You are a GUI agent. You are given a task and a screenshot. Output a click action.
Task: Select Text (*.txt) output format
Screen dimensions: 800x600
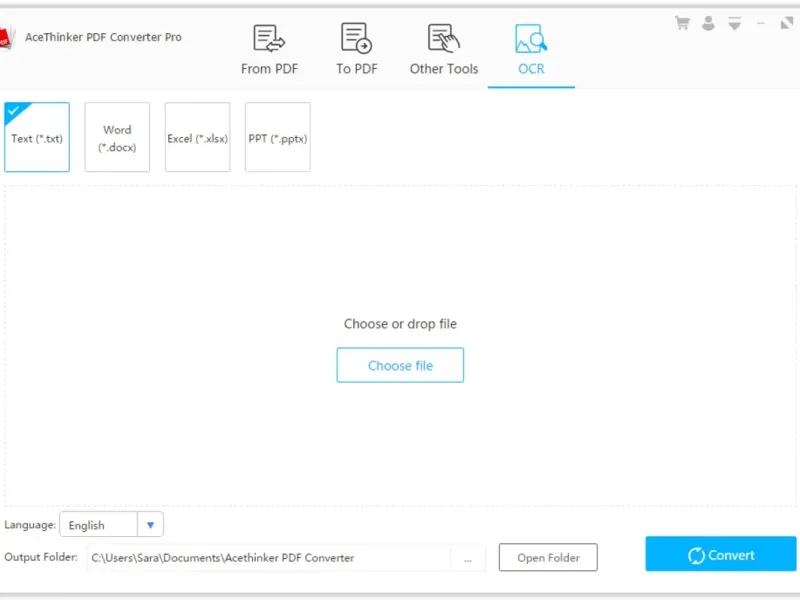(x=37, y=137)
